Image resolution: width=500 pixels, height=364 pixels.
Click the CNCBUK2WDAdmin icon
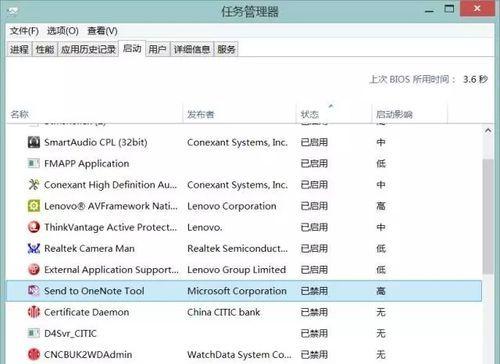34,355
